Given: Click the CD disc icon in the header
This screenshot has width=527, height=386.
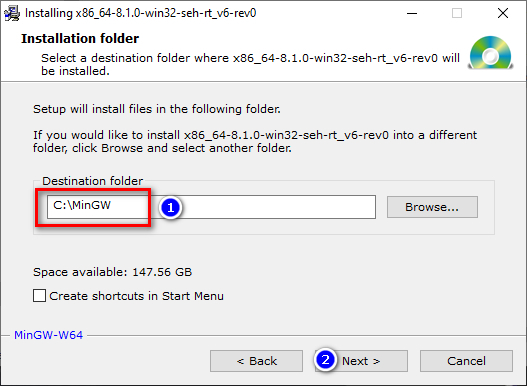Looking at the screenshot, I should pos(490,53).
